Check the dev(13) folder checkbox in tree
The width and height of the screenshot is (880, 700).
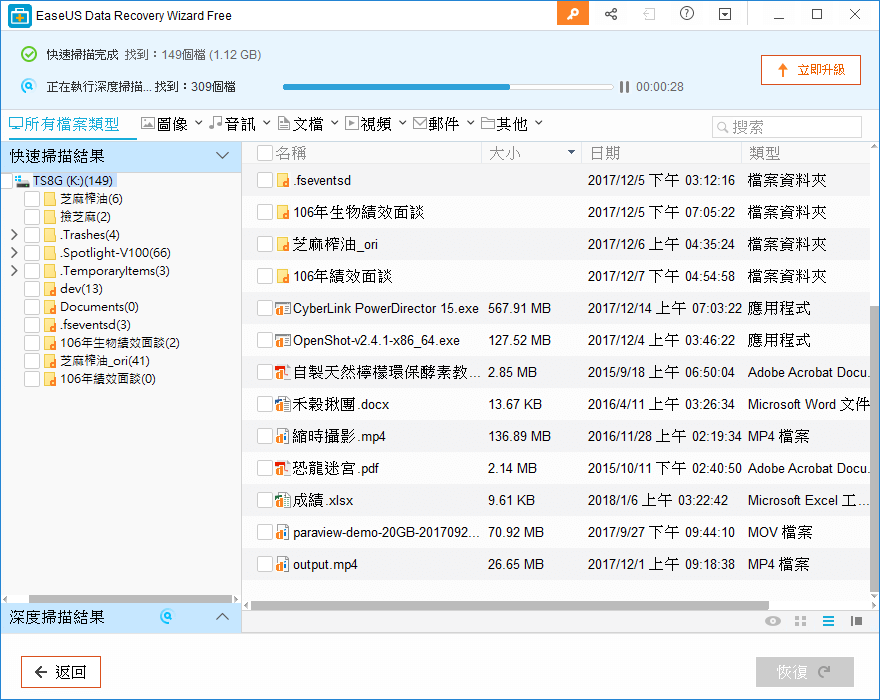(x=32, y=289)
